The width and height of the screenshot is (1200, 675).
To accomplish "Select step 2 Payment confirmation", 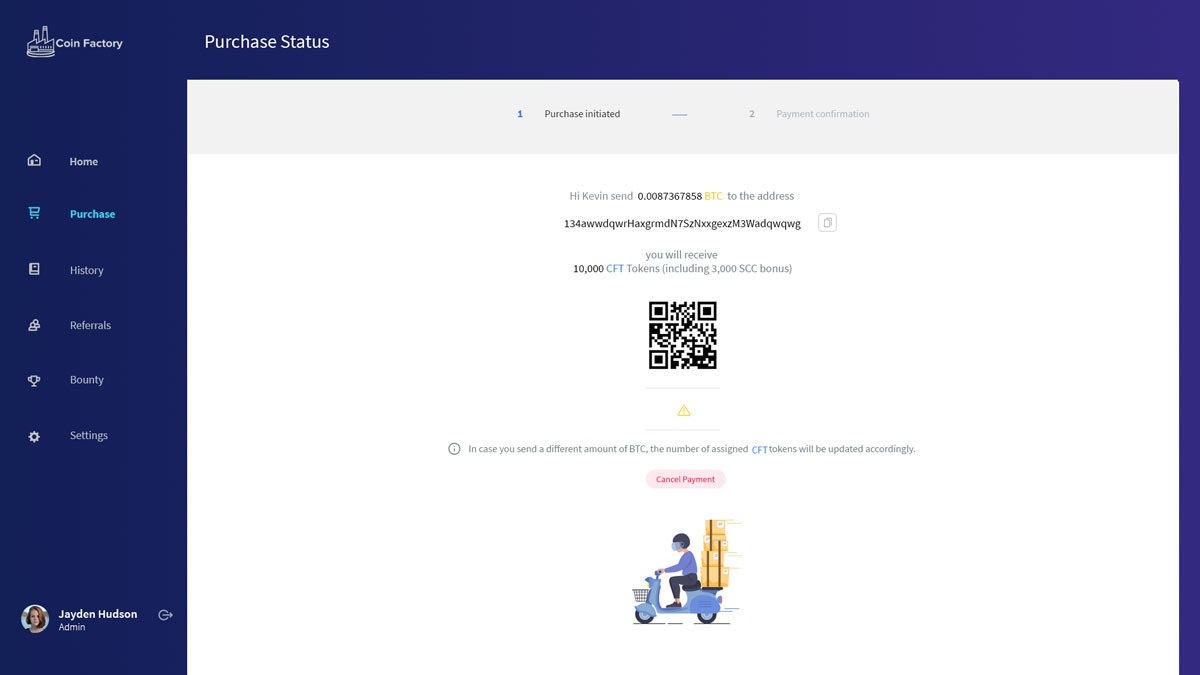I will coord(822,114).
